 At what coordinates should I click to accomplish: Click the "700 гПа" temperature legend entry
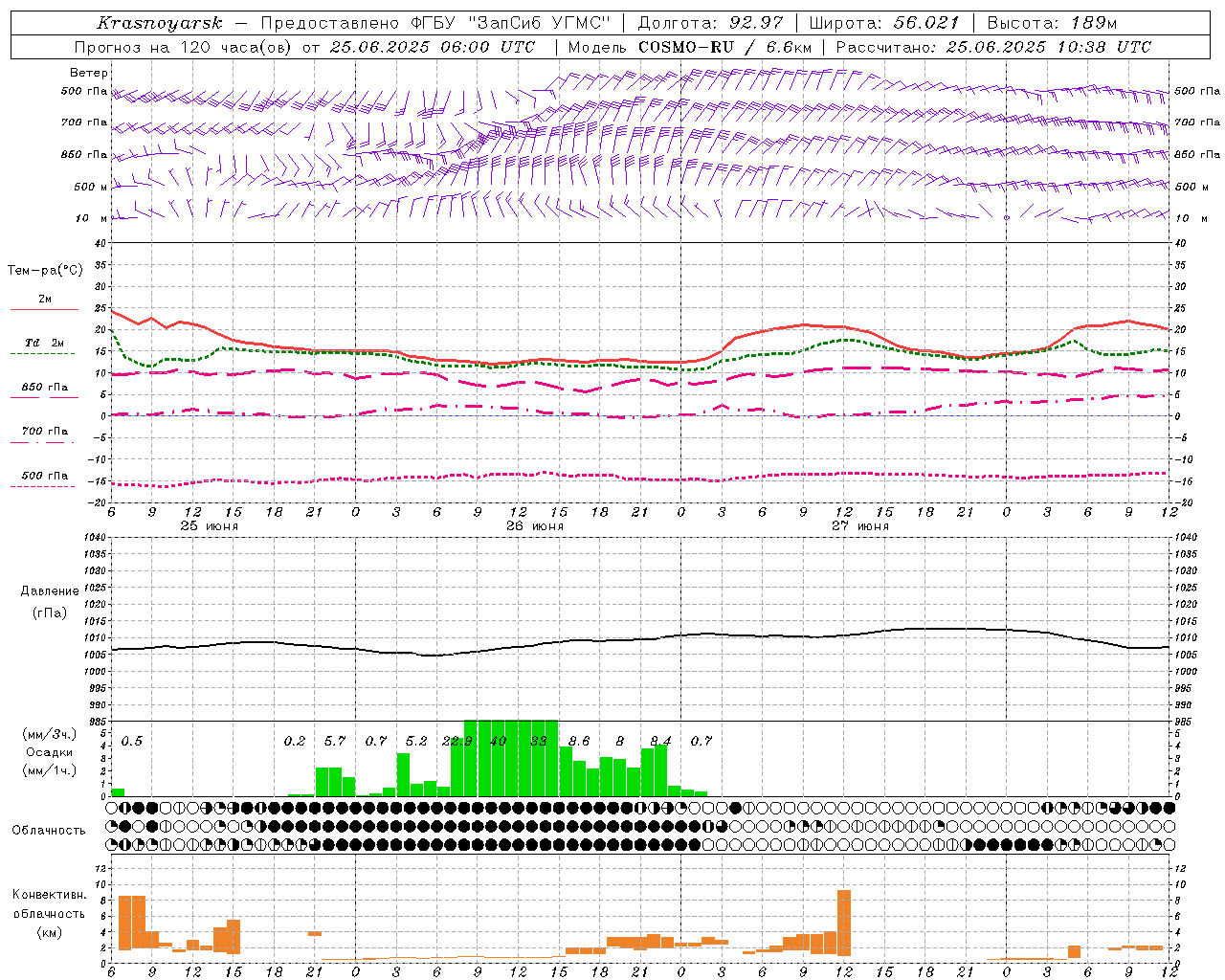(x=44, y=432)
